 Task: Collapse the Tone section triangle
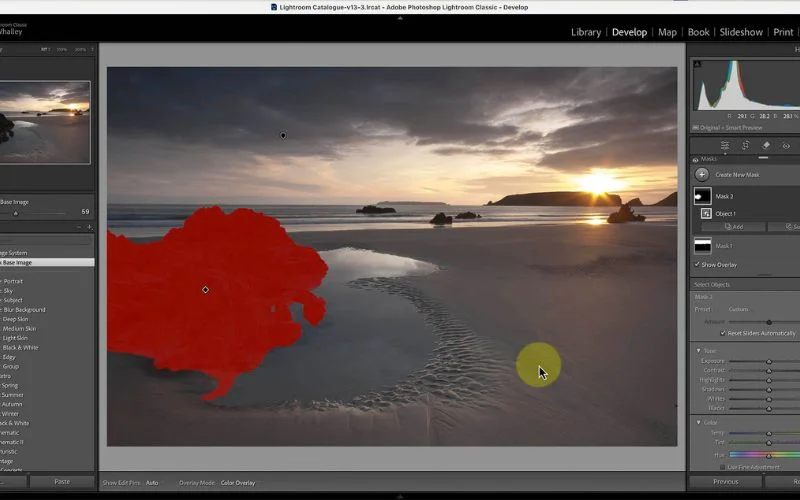(x=699, y=350)
